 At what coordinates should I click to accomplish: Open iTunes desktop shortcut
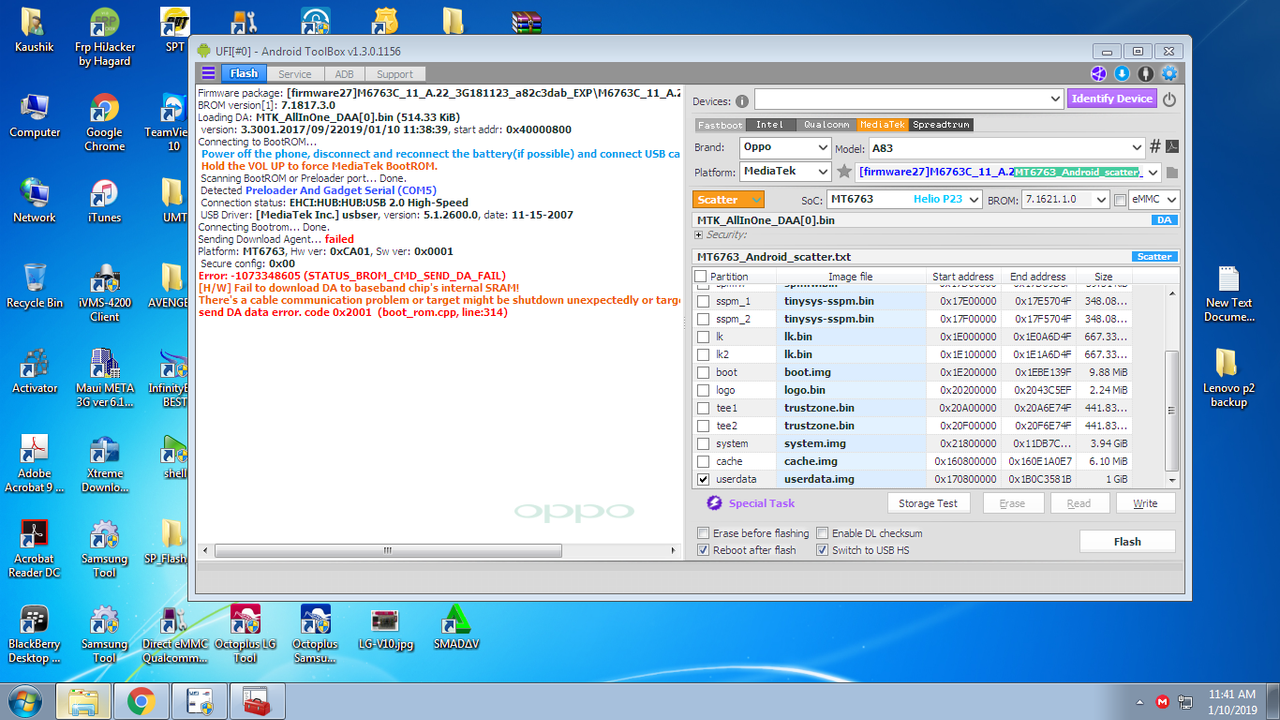(x=104, y=201)
